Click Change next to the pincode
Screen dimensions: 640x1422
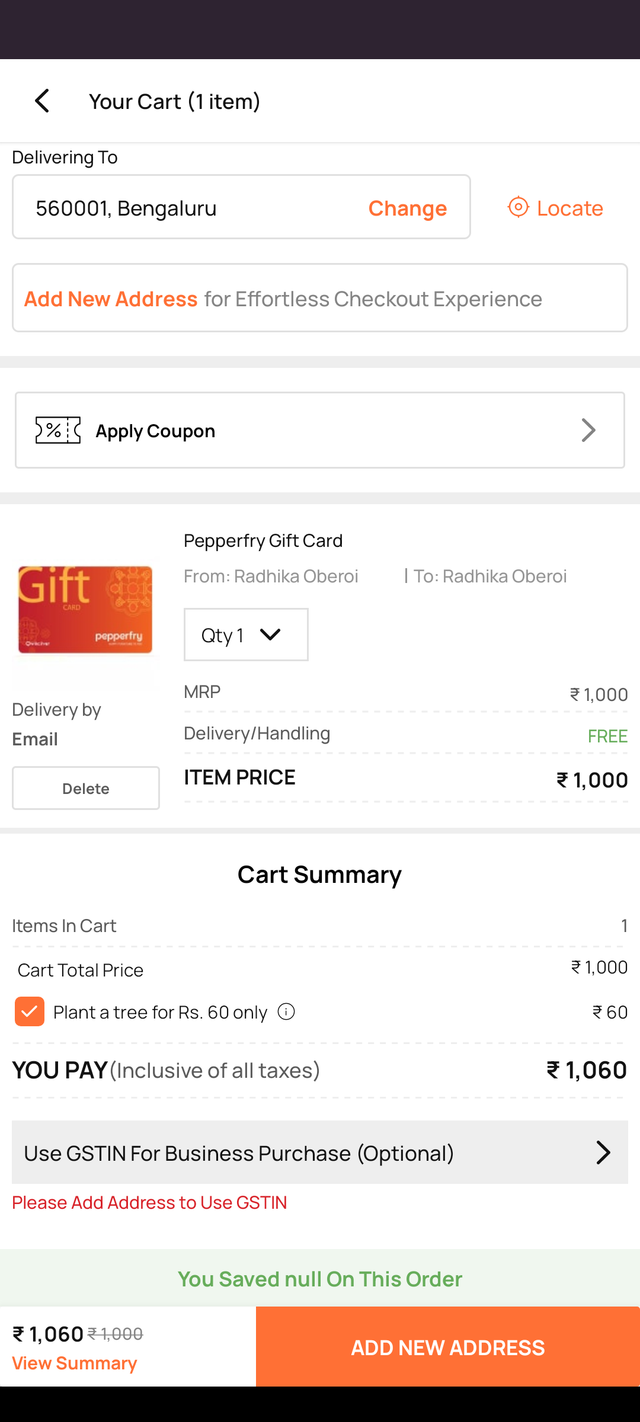click(407, 208)
